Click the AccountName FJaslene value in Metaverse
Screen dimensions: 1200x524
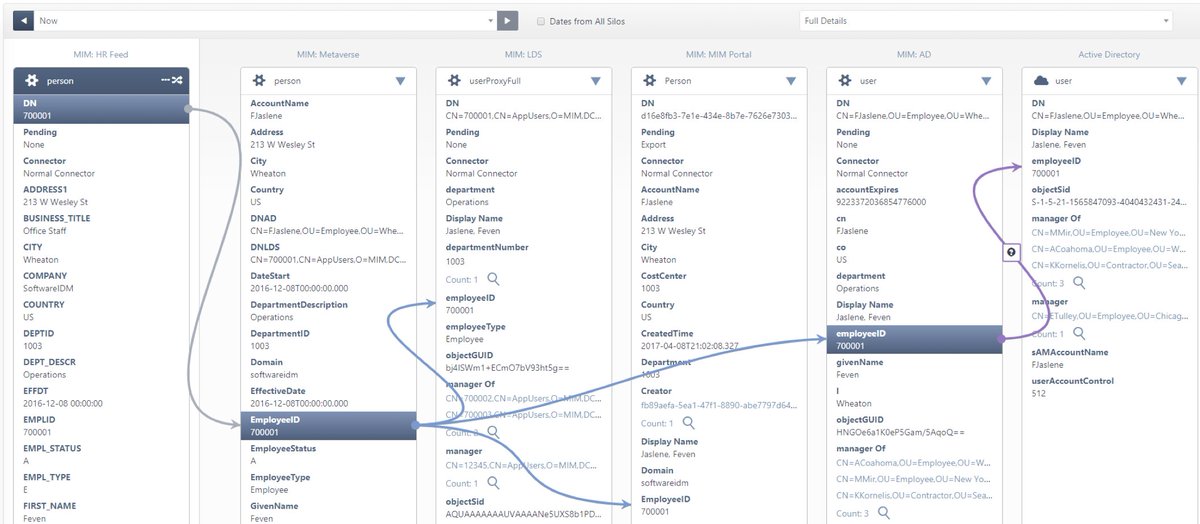(x=268, y=116)
